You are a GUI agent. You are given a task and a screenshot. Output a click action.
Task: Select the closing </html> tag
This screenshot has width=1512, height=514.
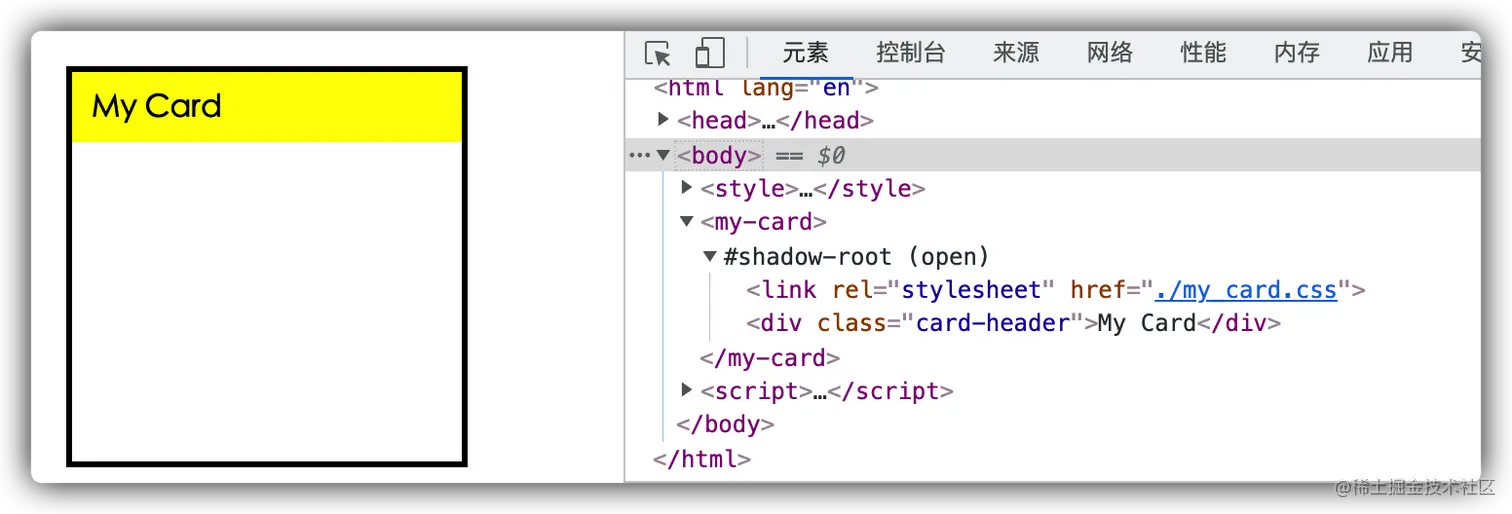coord(701,459)
